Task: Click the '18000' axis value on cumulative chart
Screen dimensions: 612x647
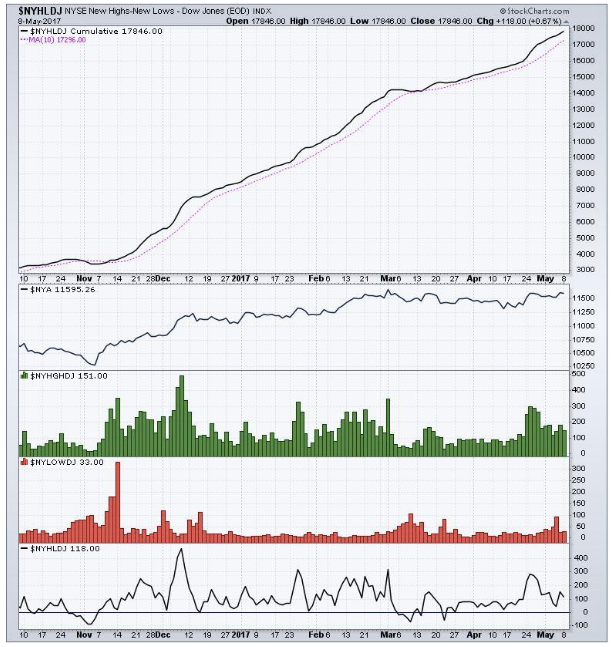Action: 583,28
